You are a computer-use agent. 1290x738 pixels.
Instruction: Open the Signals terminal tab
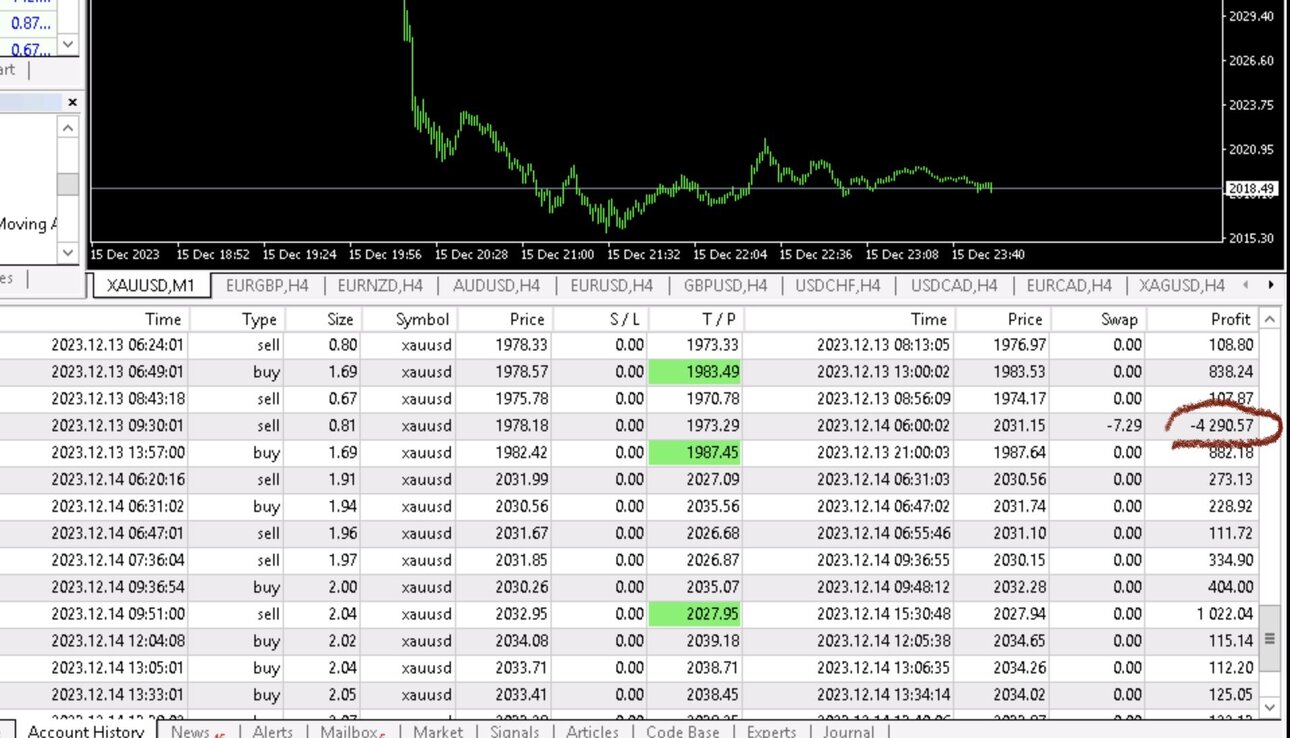(514, 730)
